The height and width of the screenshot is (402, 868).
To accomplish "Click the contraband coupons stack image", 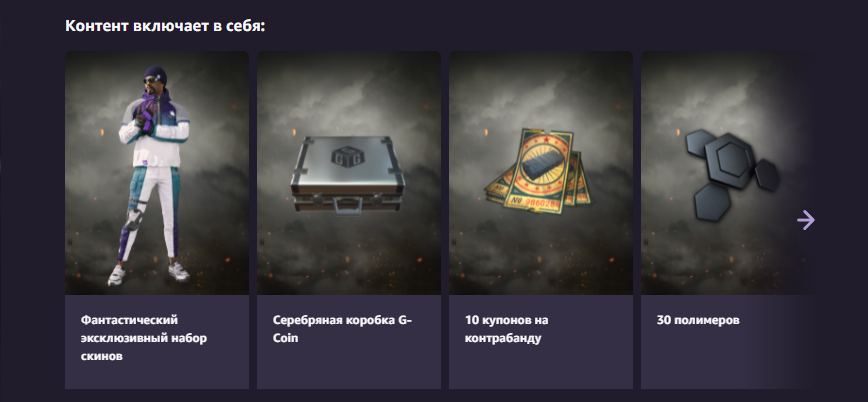I will coord(541,173).
